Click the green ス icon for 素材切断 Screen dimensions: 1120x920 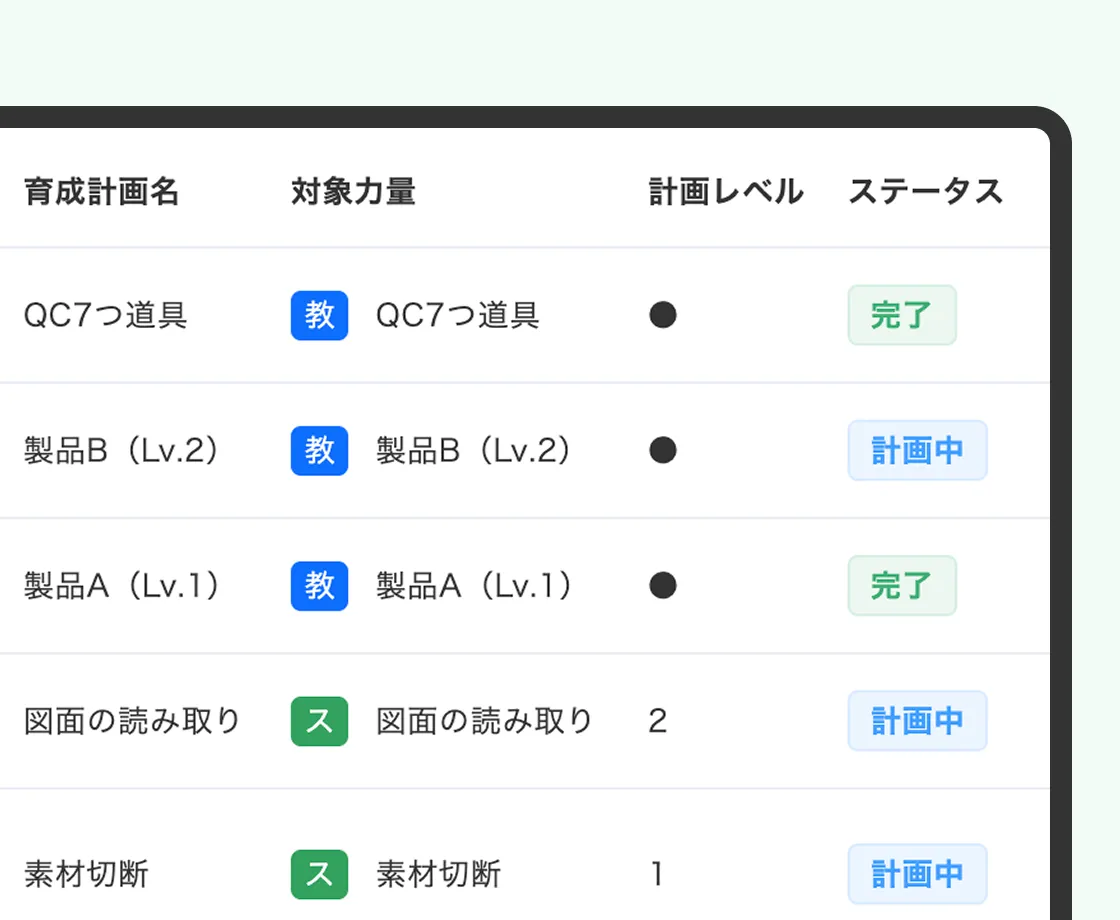click(319, 875)
